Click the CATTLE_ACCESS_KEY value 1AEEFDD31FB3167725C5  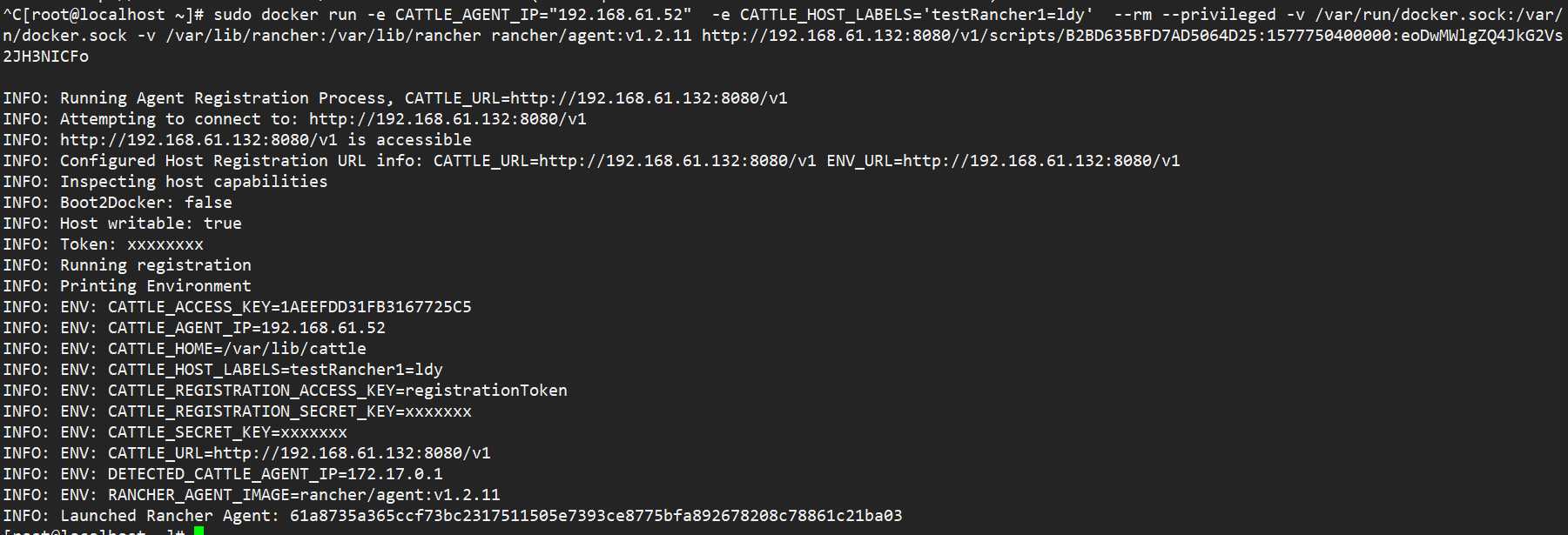point(375,307)
